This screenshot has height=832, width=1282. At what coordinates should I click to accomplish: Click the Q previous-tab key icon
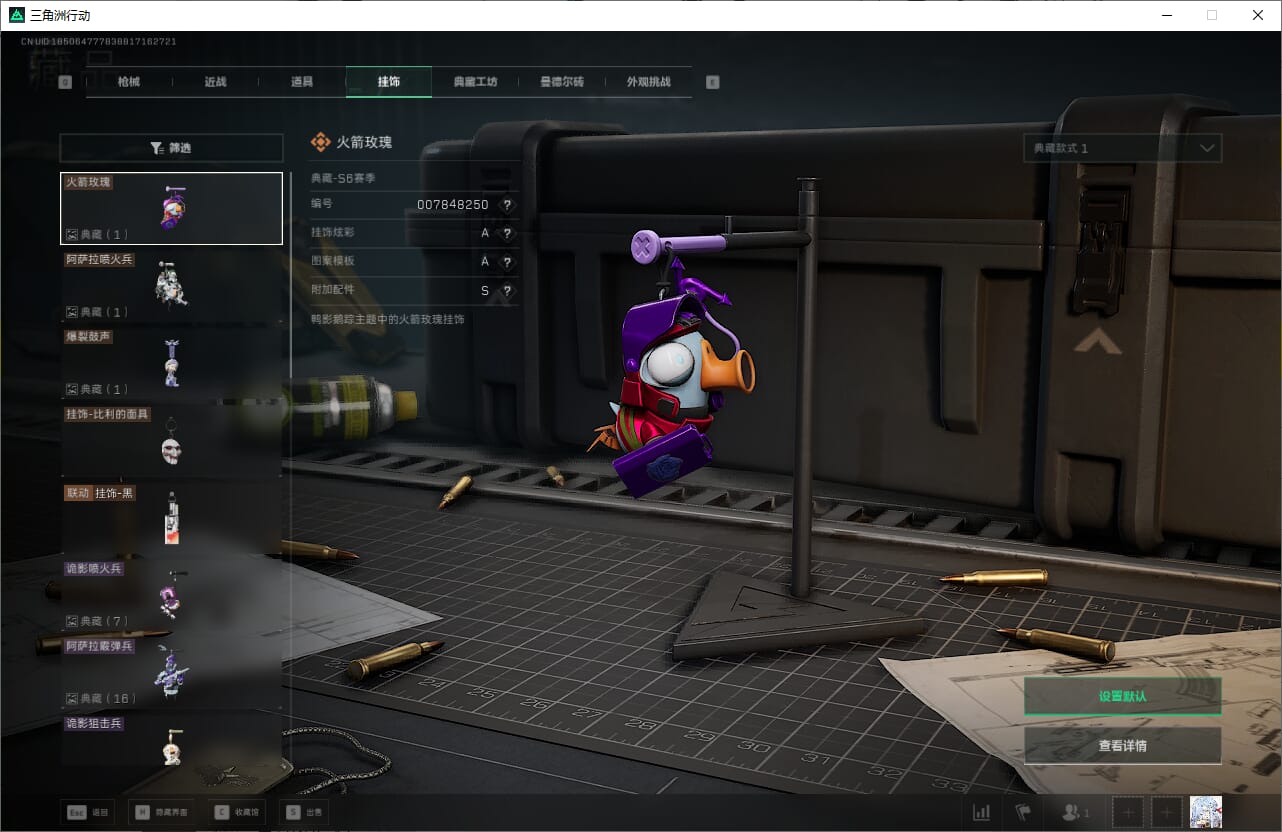[65, 83]
